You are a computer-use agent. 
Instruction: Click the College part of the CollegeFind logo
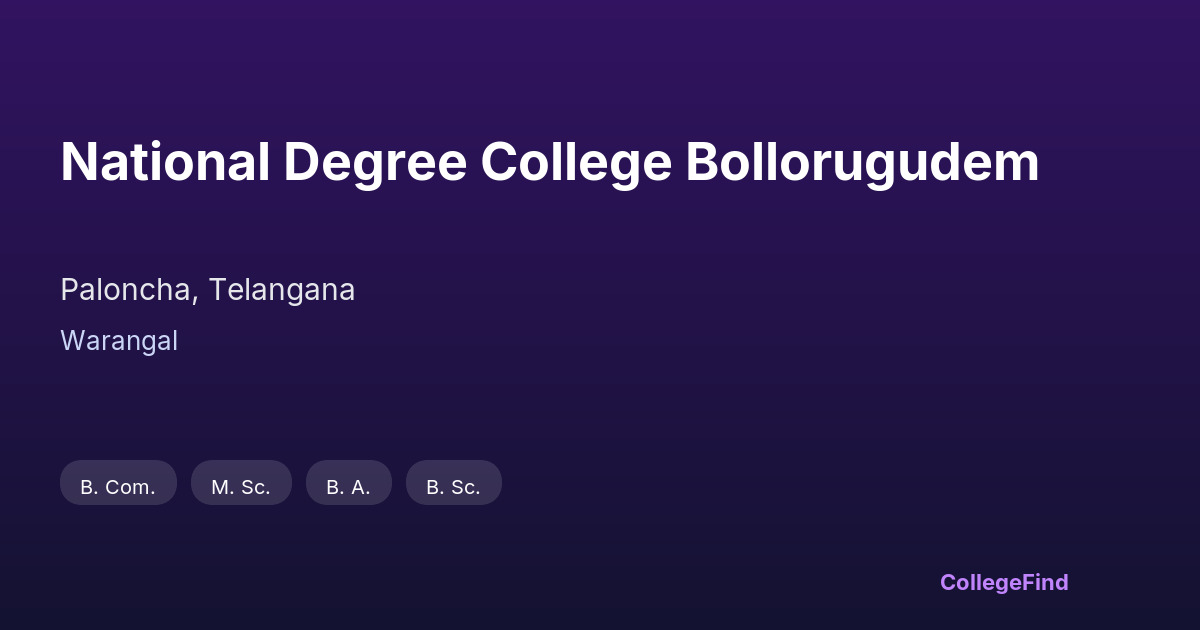981,582
